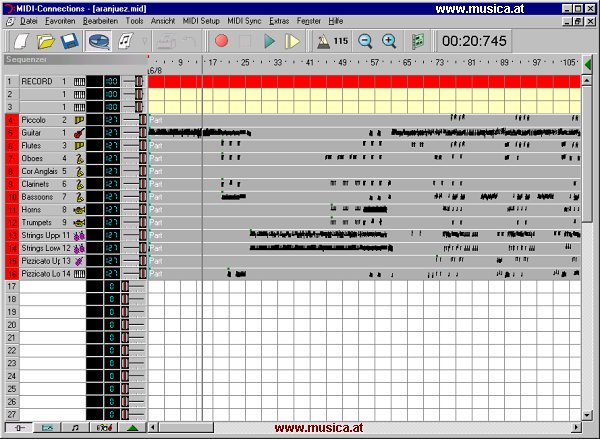Click the zoom out magnifier icon
The height and width of the screenshot is (439, 600).
pos(365,41)
